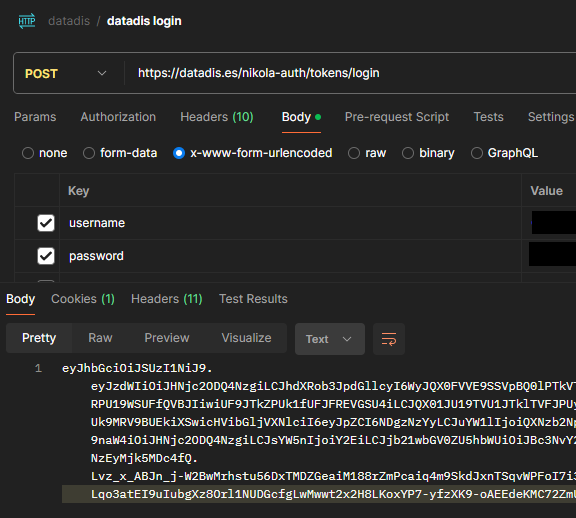
Task: Switch response view to Pretty
Action: tap(39, 338)
